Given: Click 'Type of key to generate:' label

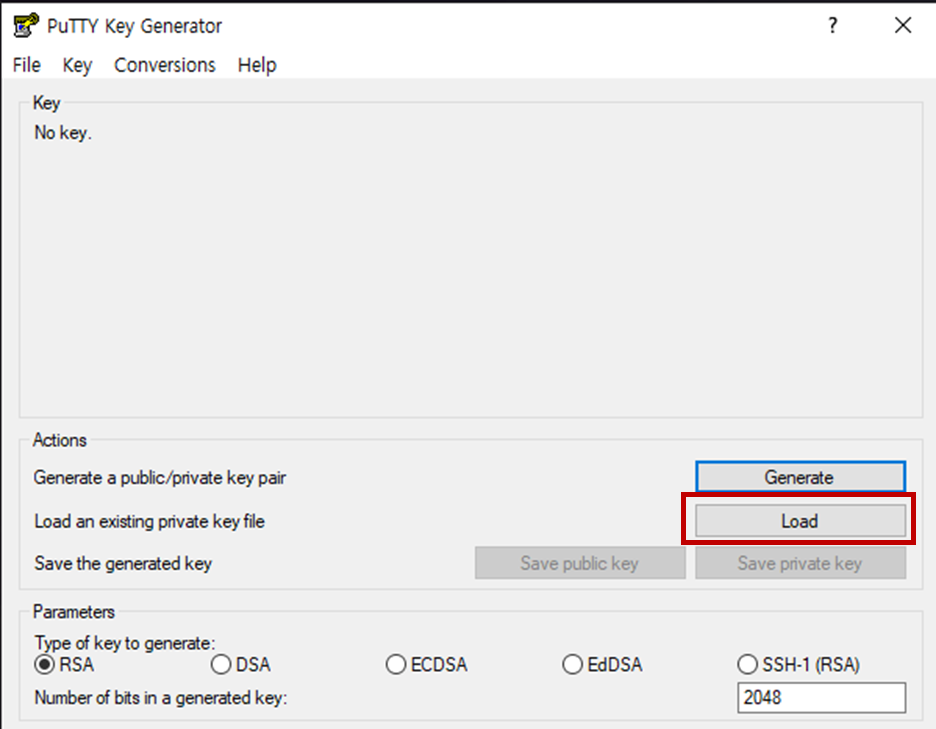Looking at the screenshot, I should 125,643.
